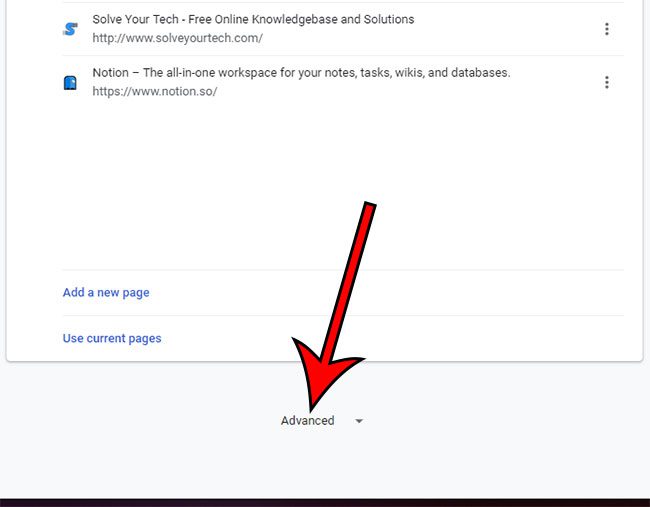The width and height of the screenshot is (650, 507).
Task: Click the blue Notion favicon
Action: click(x=70, y=82)
